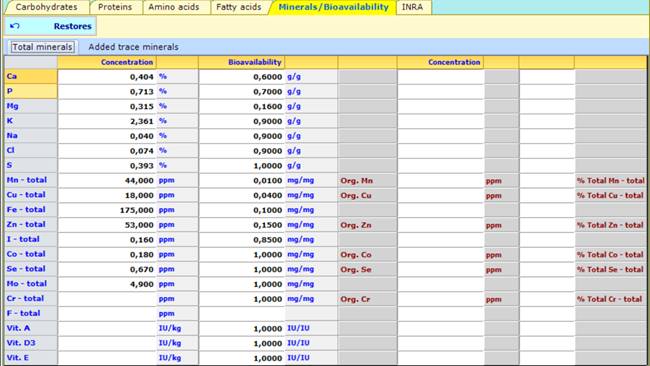Click the % Total Mn - total value field
The height and width of the screenshot is (366, 650).
[x=547, y=180]
